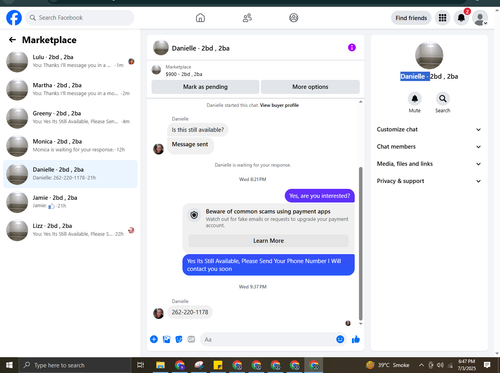Click chat scrollbar up arrow
Screen dimensions: 500x373
360,102
